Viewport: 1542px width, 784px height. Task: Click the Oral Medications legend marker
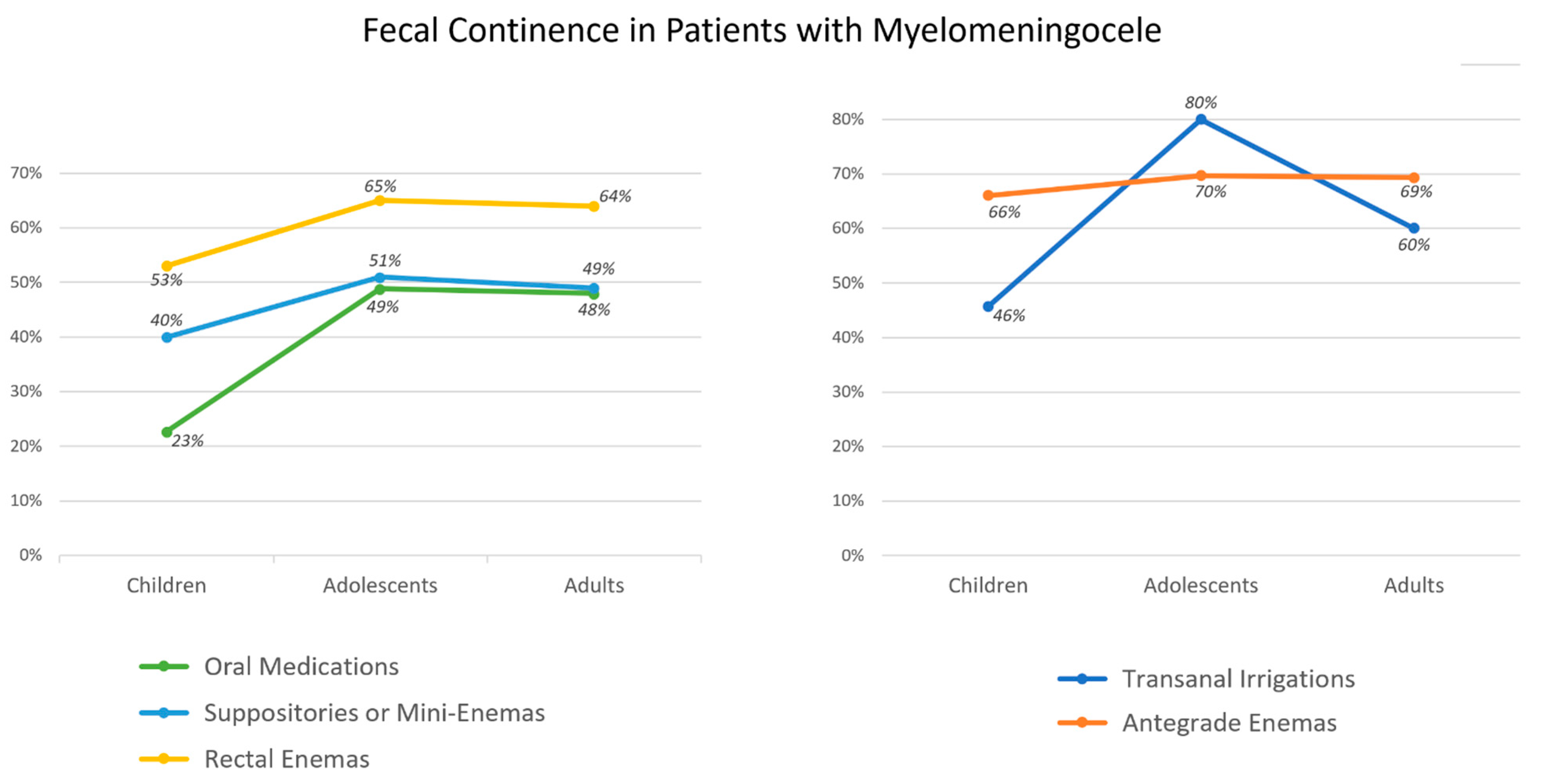coord(163,666)
